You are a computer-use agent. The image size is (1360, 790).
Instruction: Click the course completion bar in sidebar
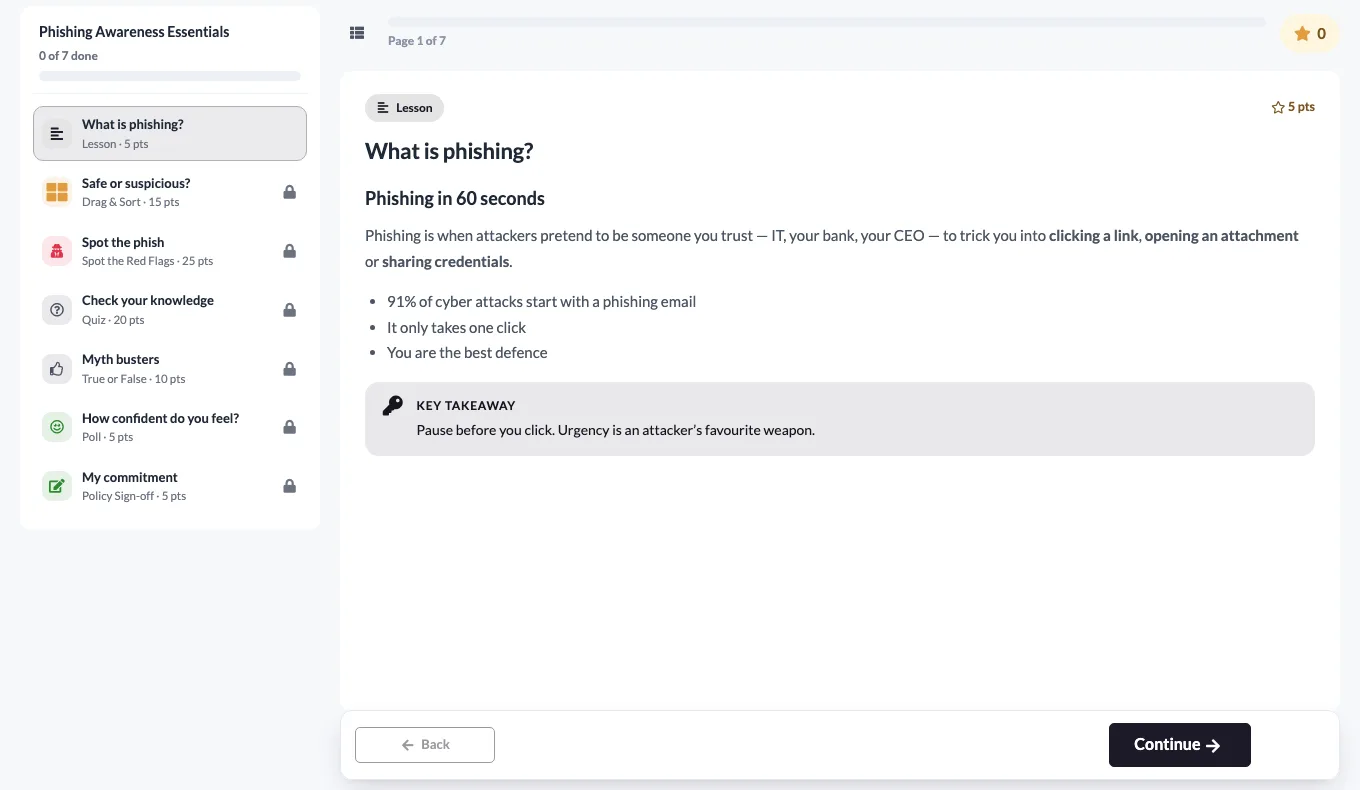(170, 76)
